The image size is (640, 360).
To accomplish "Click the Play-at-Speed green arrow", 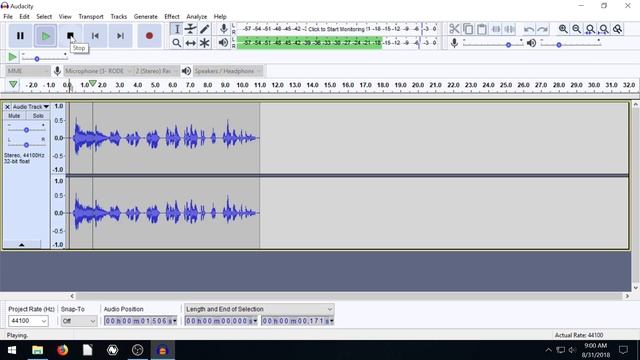I will point(12,57).
